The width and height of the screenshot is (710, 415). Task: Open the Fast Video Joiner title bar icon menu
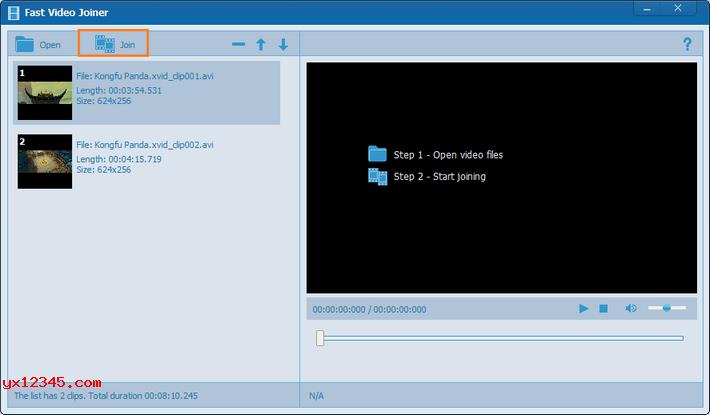pyautogui.click(x=14, y=12)
